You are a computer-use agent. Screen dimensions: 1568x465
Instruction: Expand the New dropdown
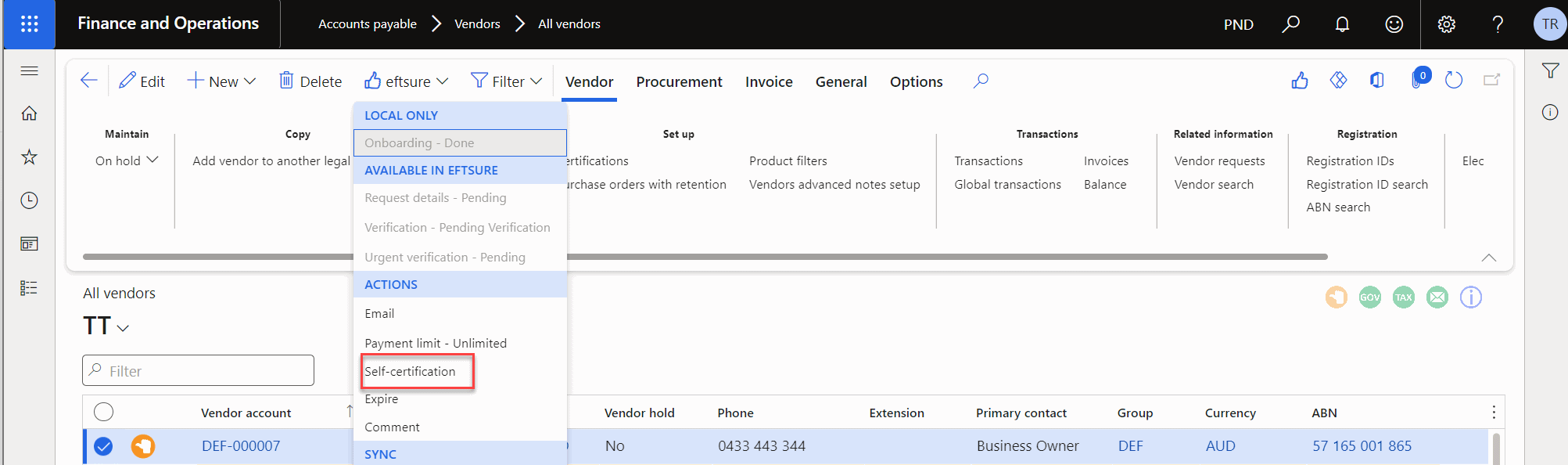click(x=221, y=81)
